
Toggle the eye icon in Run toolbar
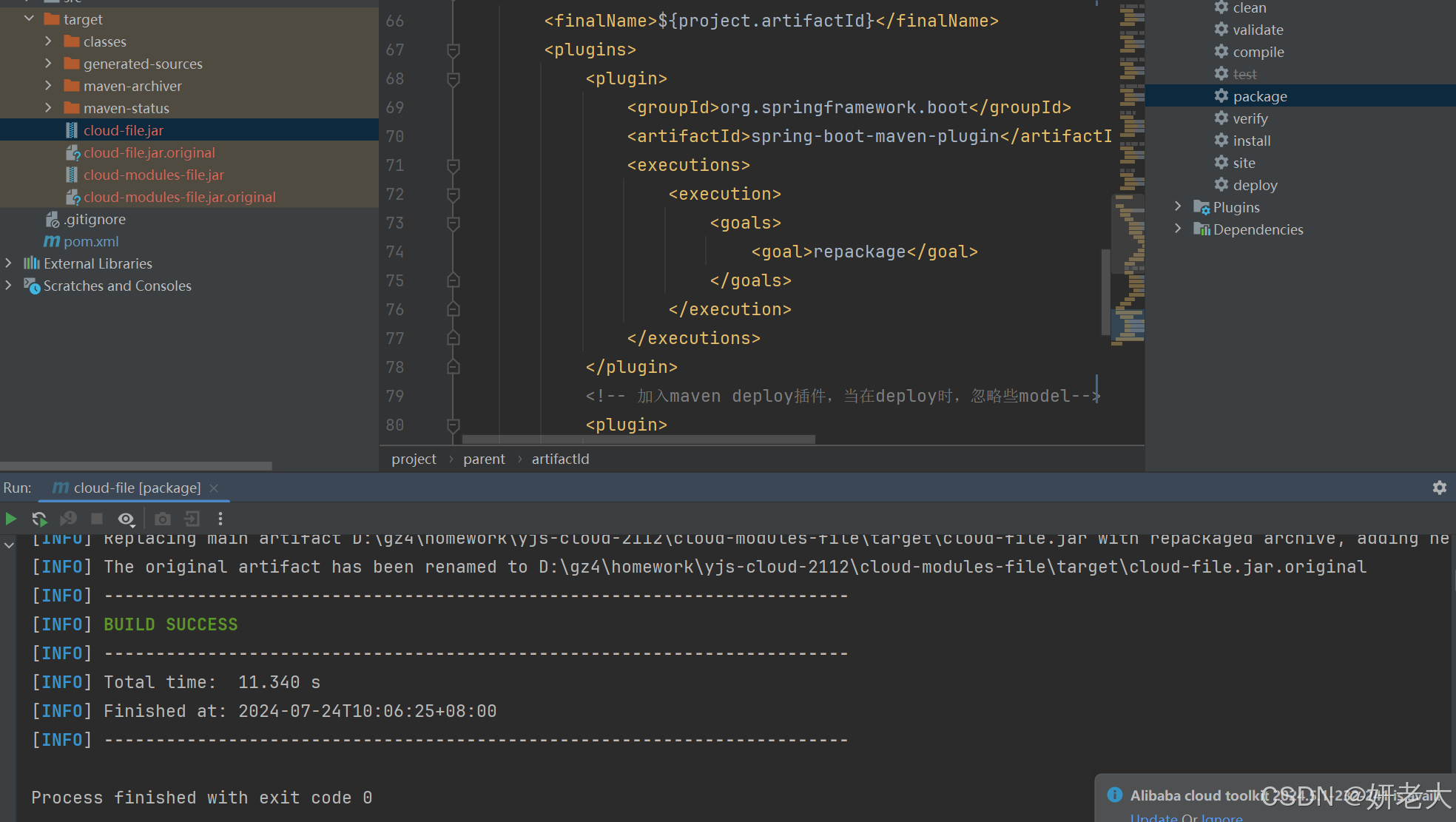coord(127,519)
